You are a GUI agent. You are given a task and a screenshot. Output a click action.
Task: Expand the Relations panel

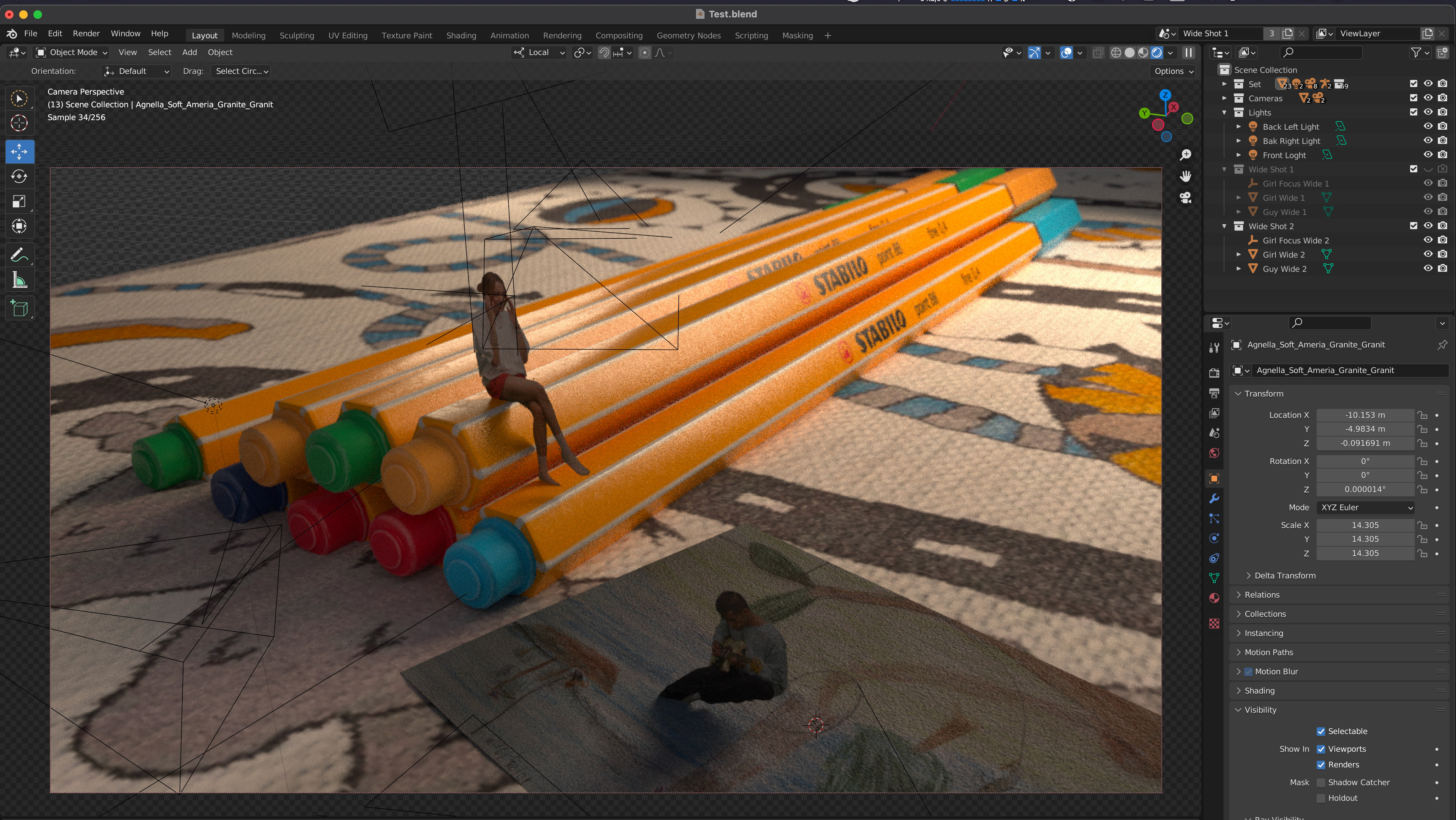click(1262, 595)
